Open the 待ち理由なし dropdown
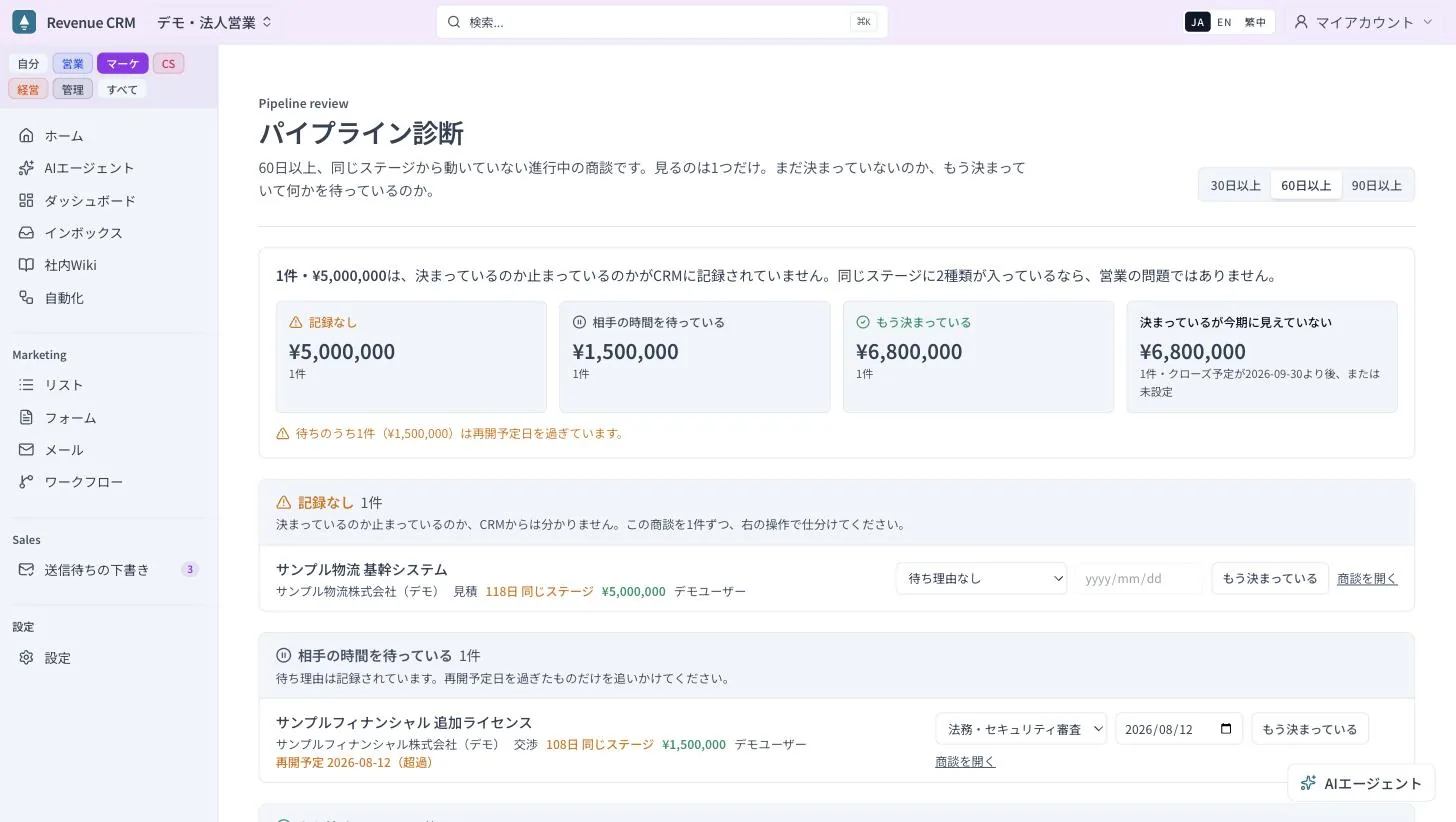 981,578
